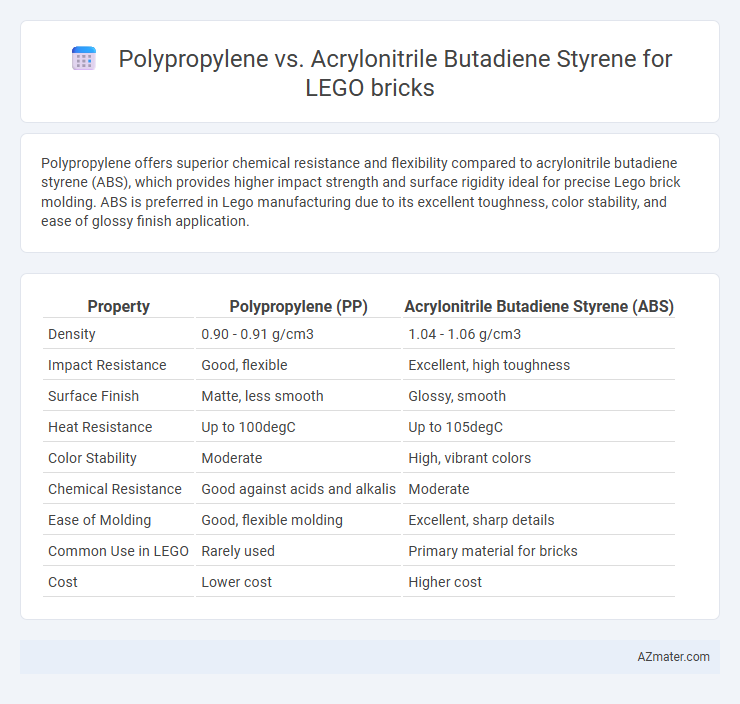The width and height of the screenshot is (740, 704).
Task: Click the 'Polypropylene (PP)' column header
Action: [298, 306]
